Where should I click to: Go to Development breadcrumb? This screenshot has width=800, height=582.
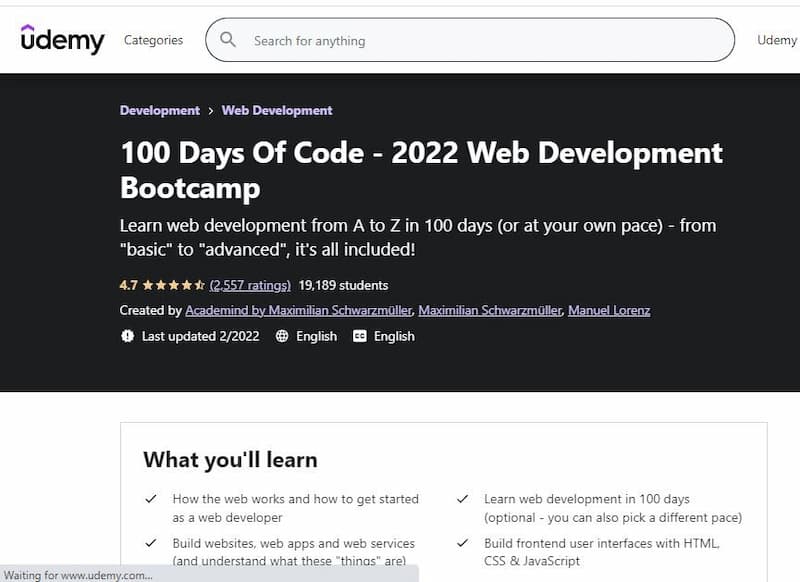[x=160, y=110]
